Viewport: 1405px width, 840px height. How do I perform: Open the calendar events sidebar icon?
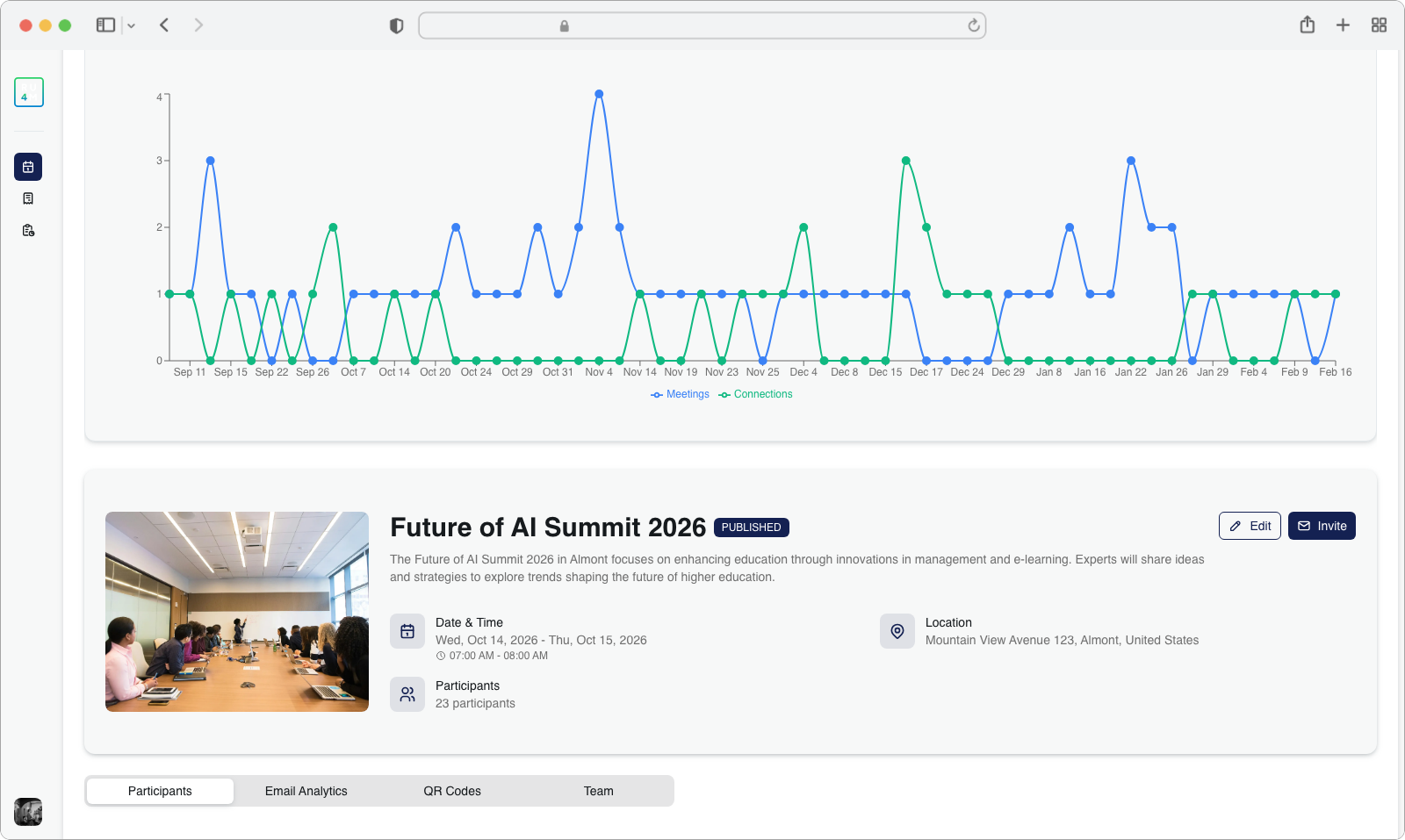(28, 167)
